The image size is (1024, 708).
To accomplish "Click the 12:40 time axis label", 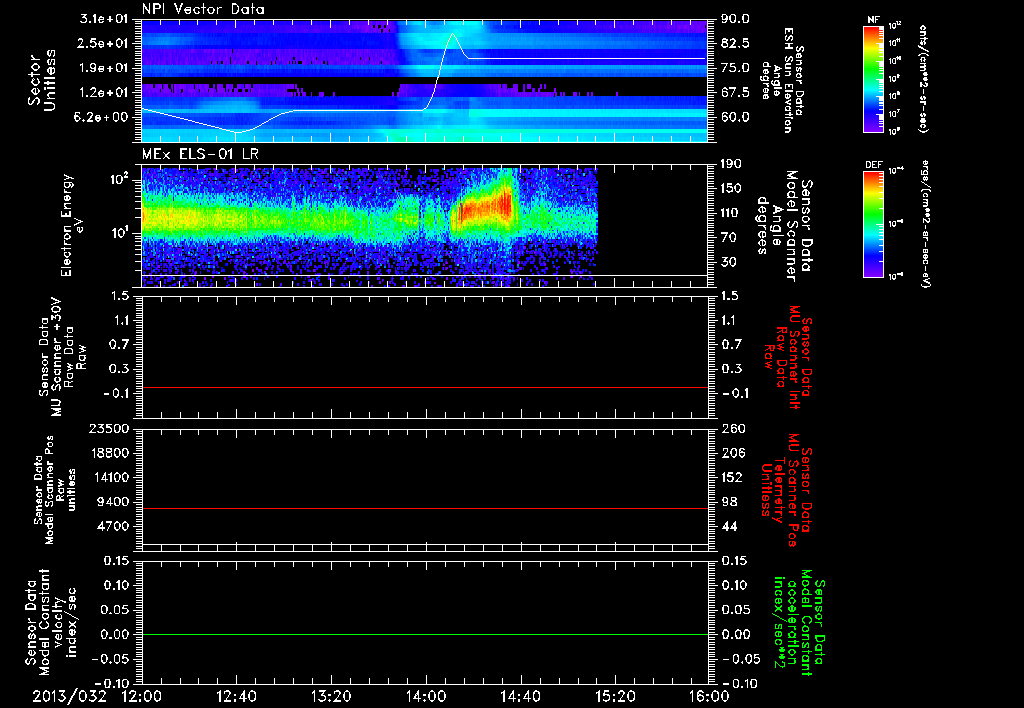I will click(x=236, y=696).
